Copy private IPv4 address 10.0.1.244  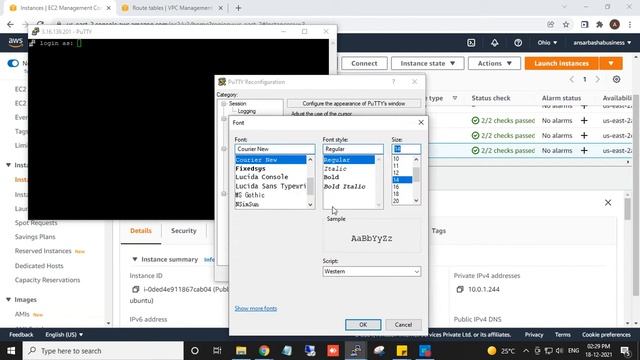pos(460,289)
